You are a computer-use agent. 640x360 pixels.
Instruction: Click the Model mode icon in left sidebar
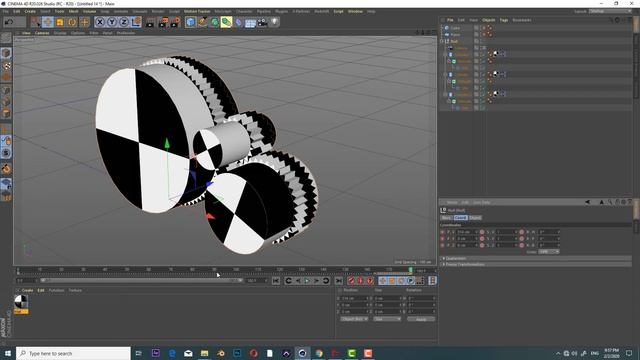(6, 53)
